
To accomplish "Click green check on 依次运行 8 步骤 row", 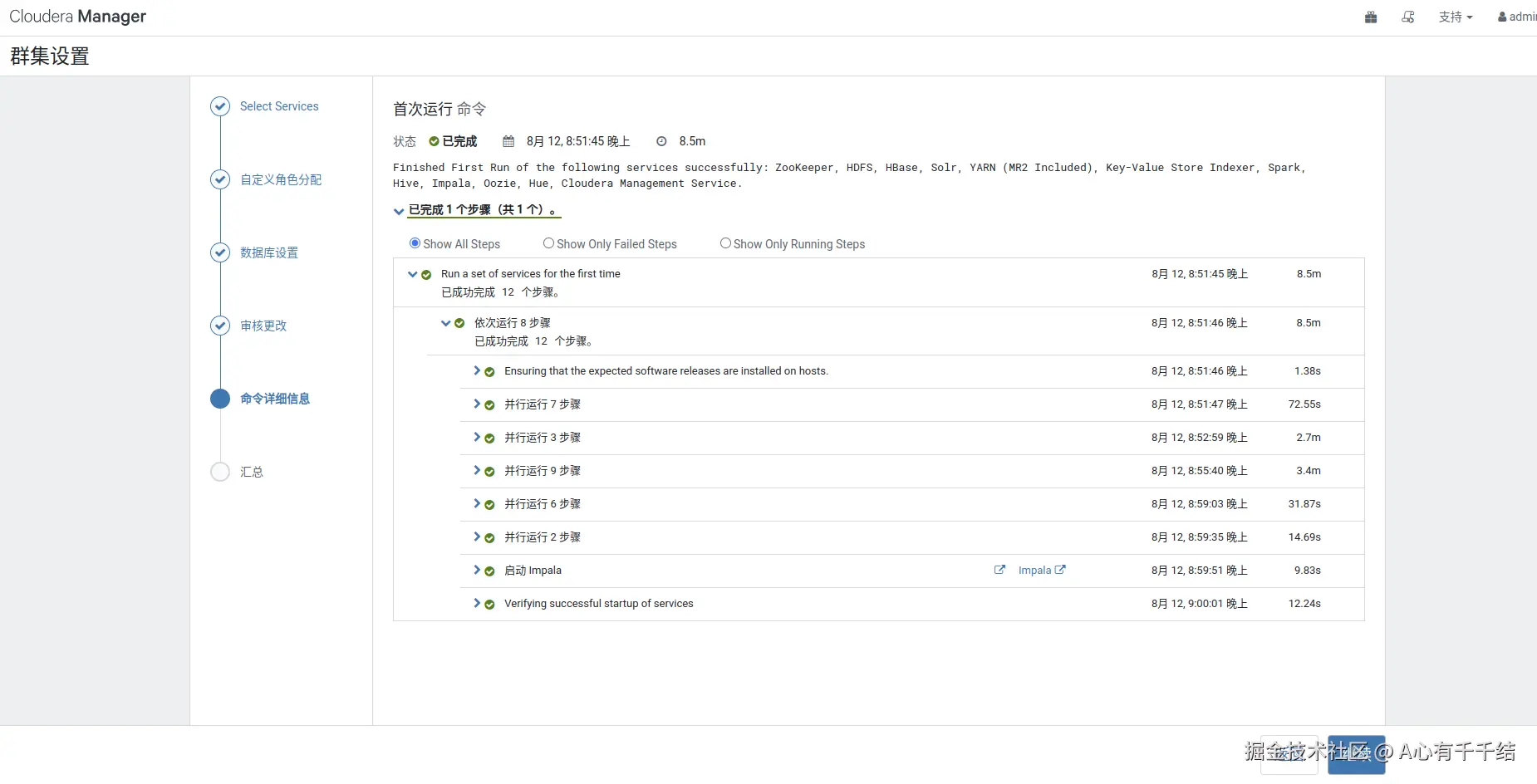I will tap(459, 324).
